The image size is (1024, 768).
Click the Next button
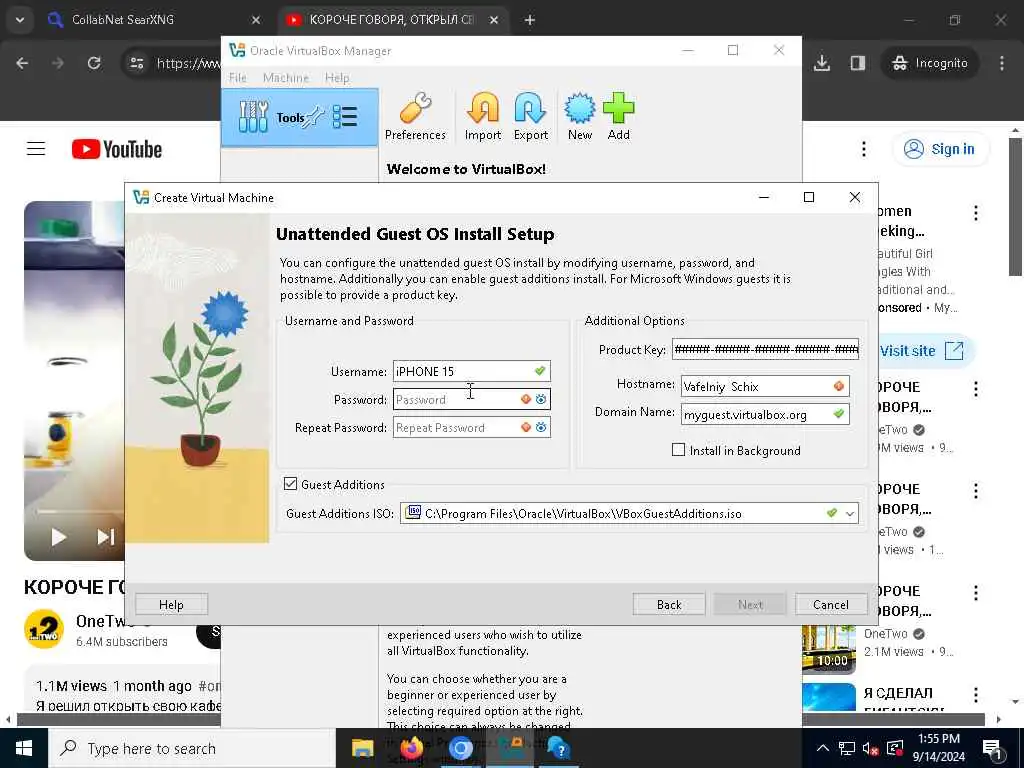click(750, 604)
